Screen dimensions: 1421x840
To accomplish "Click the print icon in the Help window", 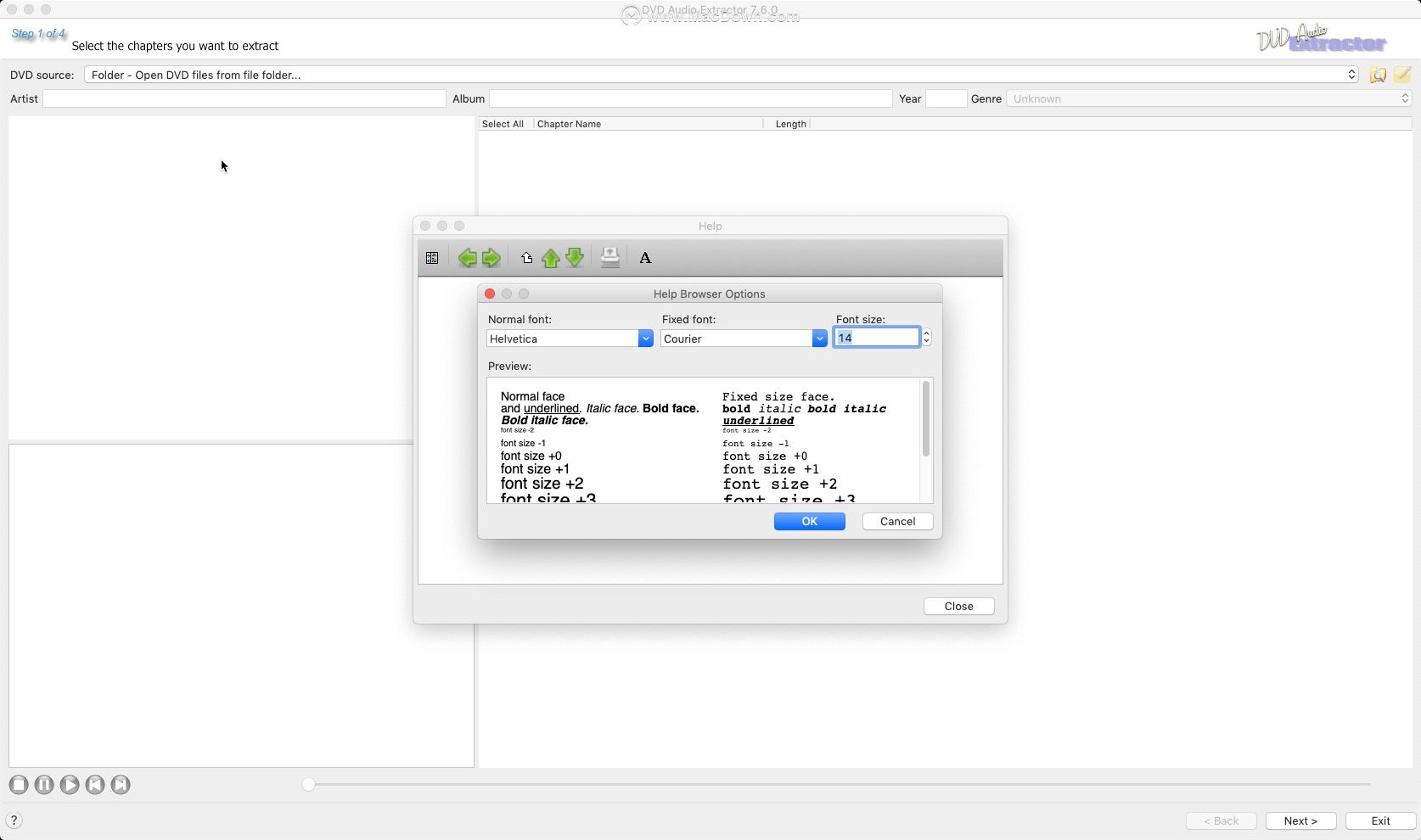I will [x=609, y=257].
